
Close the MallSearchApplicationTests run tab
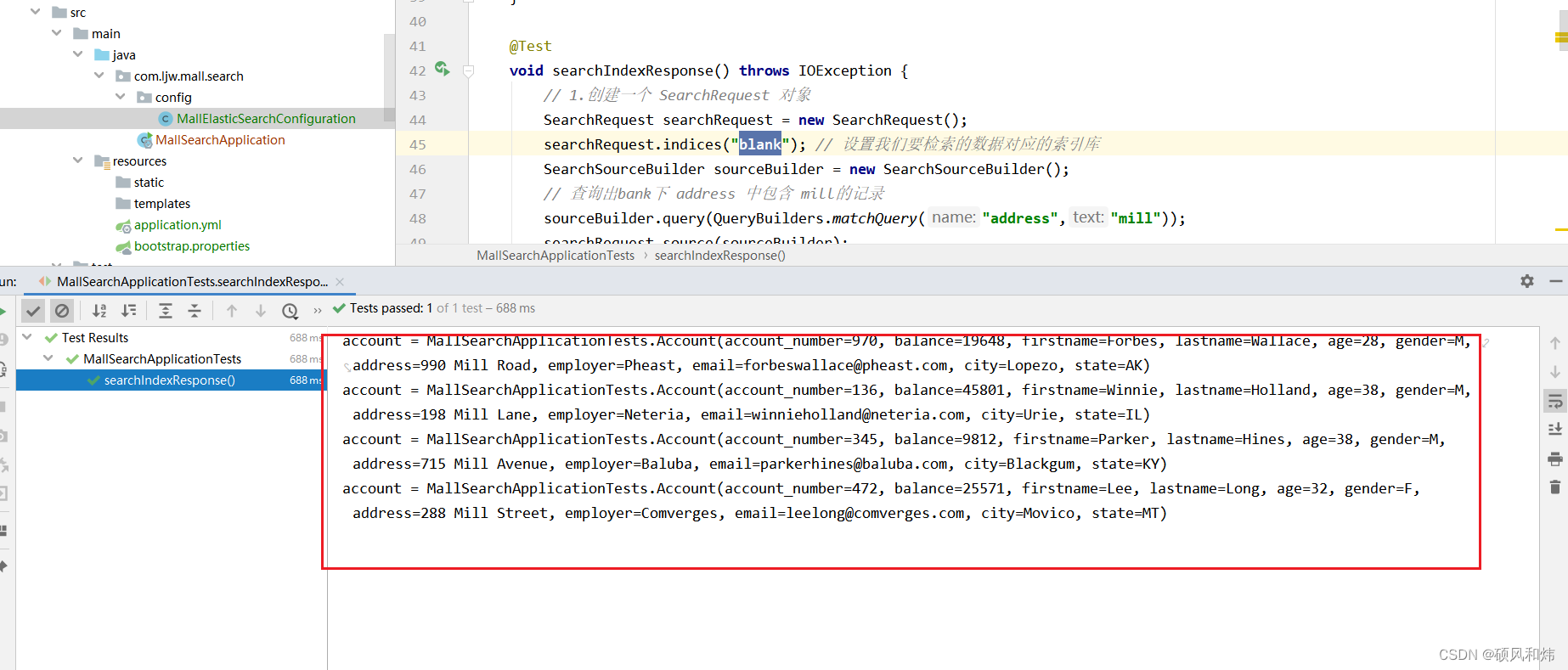[x=340, y=282]
